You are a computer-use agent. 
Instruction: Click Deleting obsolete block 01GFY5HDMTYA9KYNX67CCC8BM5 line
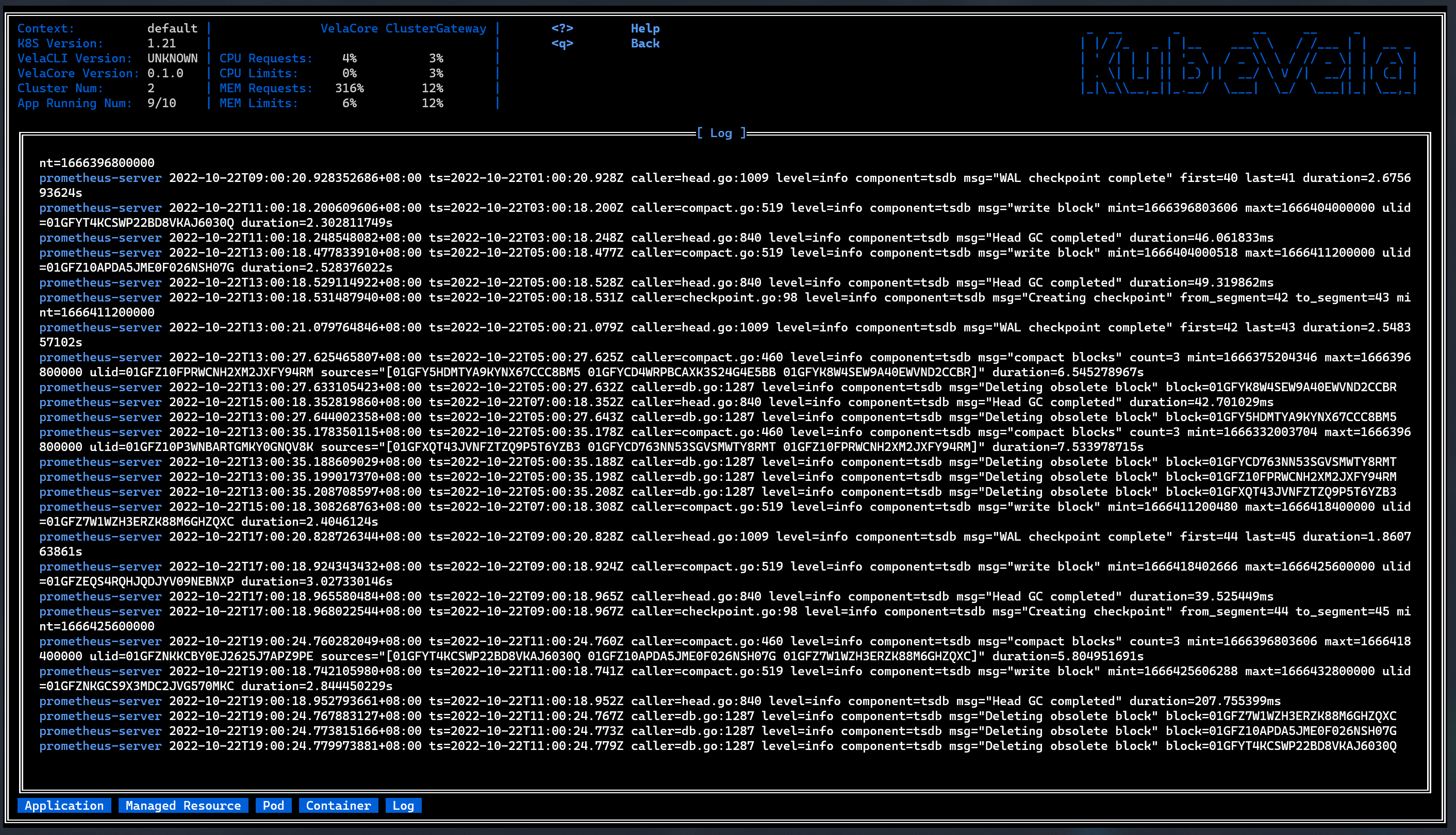coord(718,417)
